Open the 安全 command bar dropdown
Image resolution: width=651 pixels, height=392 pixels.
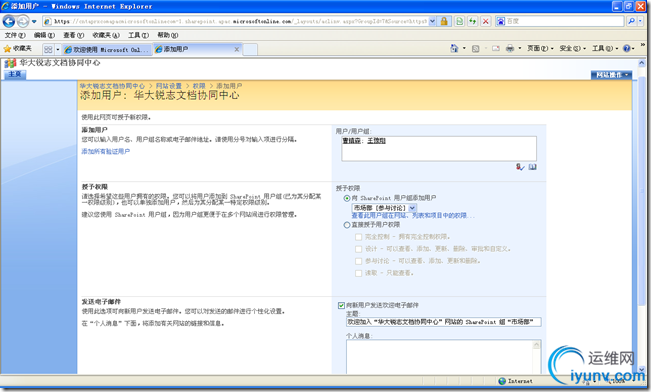(x=573, y=49)
